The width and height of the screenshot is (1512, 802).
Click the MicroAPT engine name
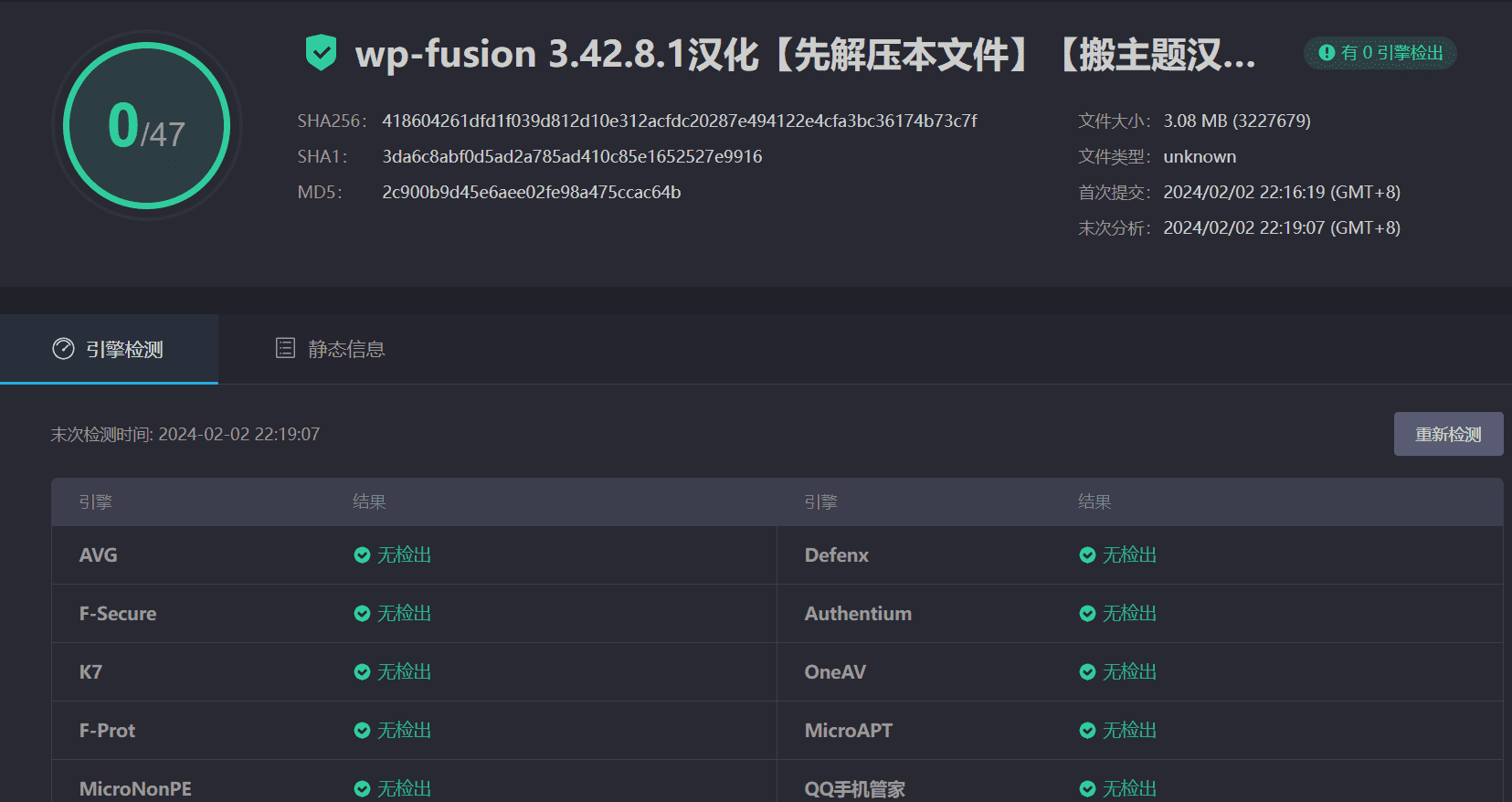click(x=849, y=731)
